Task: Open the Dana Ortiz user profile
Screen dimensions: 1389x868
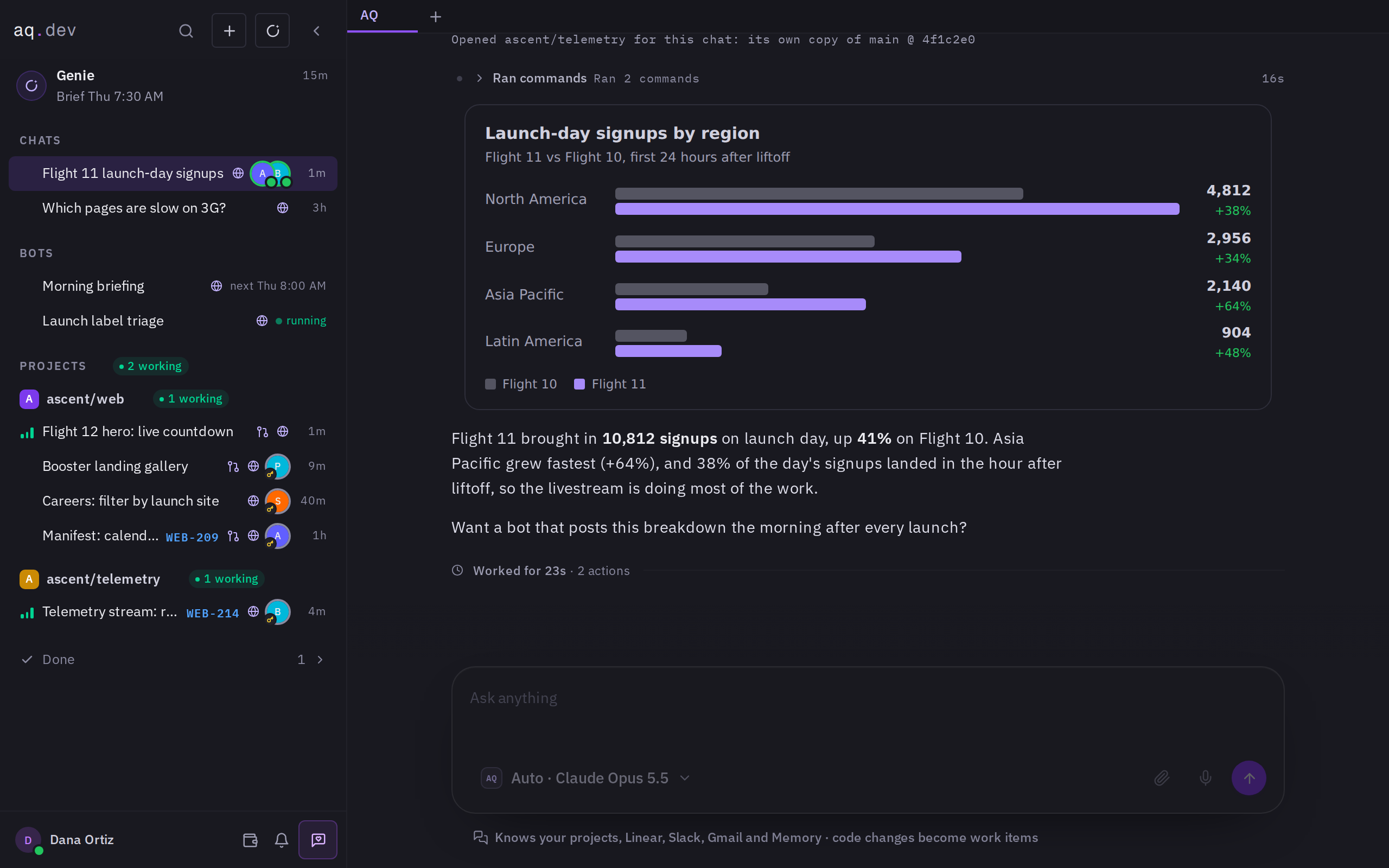Action: click(x=65, y=840)
